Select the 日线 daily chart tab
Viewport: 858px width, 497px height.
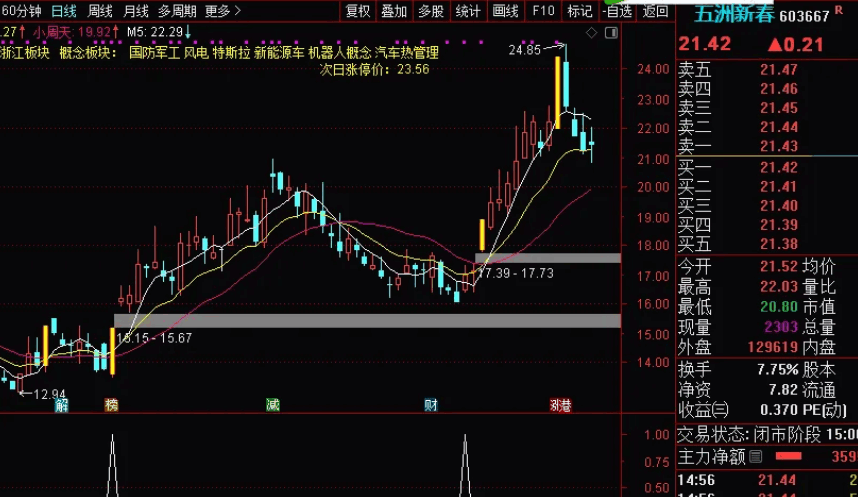[x=64, y=11]
